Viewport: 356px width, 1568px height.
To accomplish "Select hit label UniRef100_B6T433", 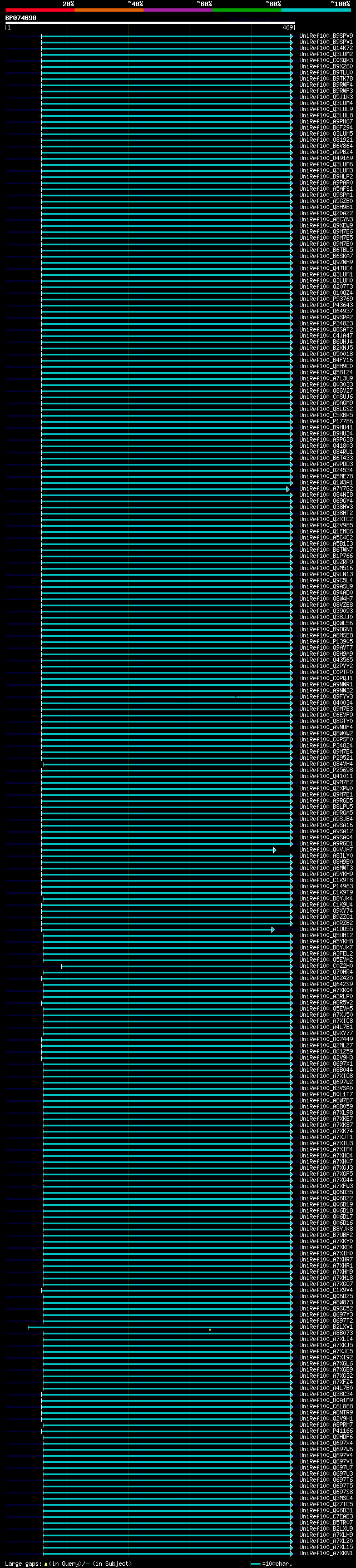I will pyautogui.click(x=326, y=458).
